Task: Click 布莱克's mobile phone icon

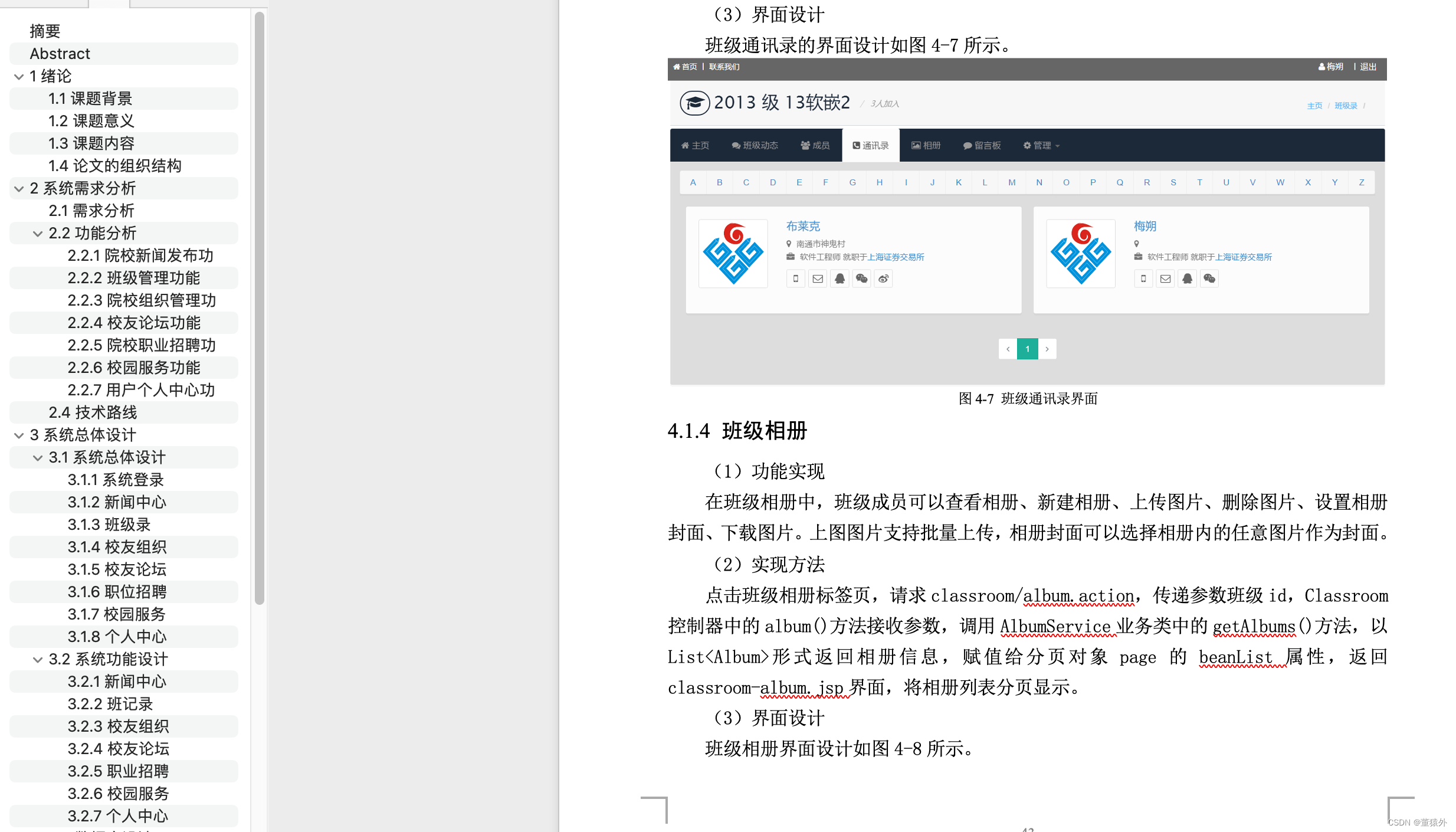Action: pos(796,279)
